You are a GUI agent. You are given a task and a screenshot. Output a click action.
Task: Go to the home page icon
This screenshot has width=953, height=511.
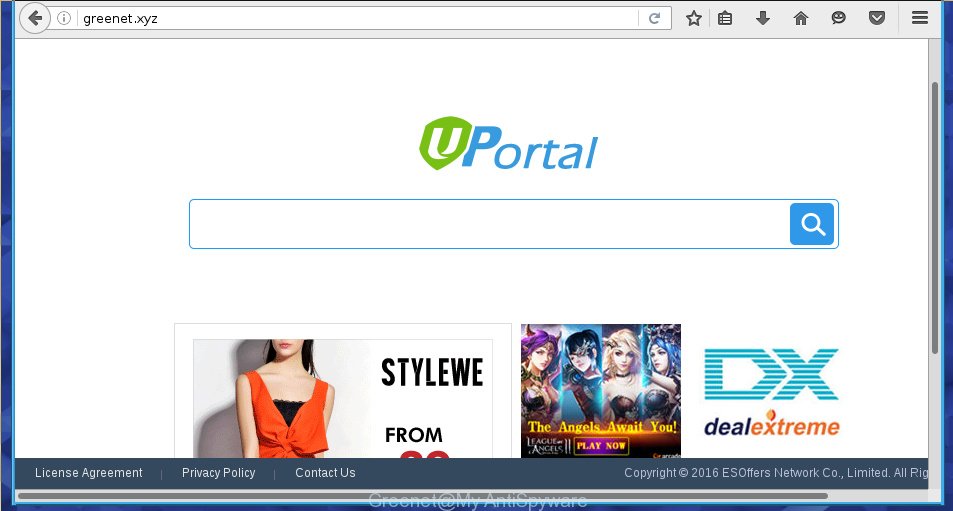(800, 18)
